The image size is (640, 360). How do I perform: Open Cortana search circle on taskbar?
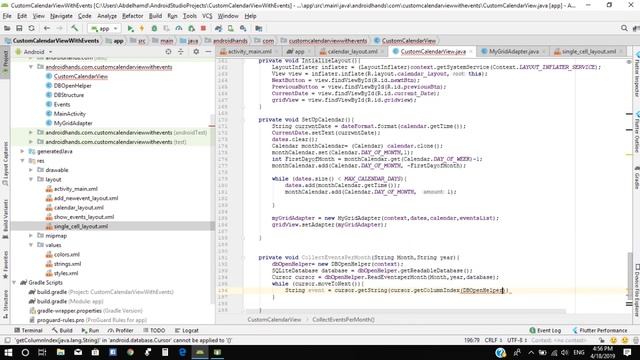click(25, 352)
